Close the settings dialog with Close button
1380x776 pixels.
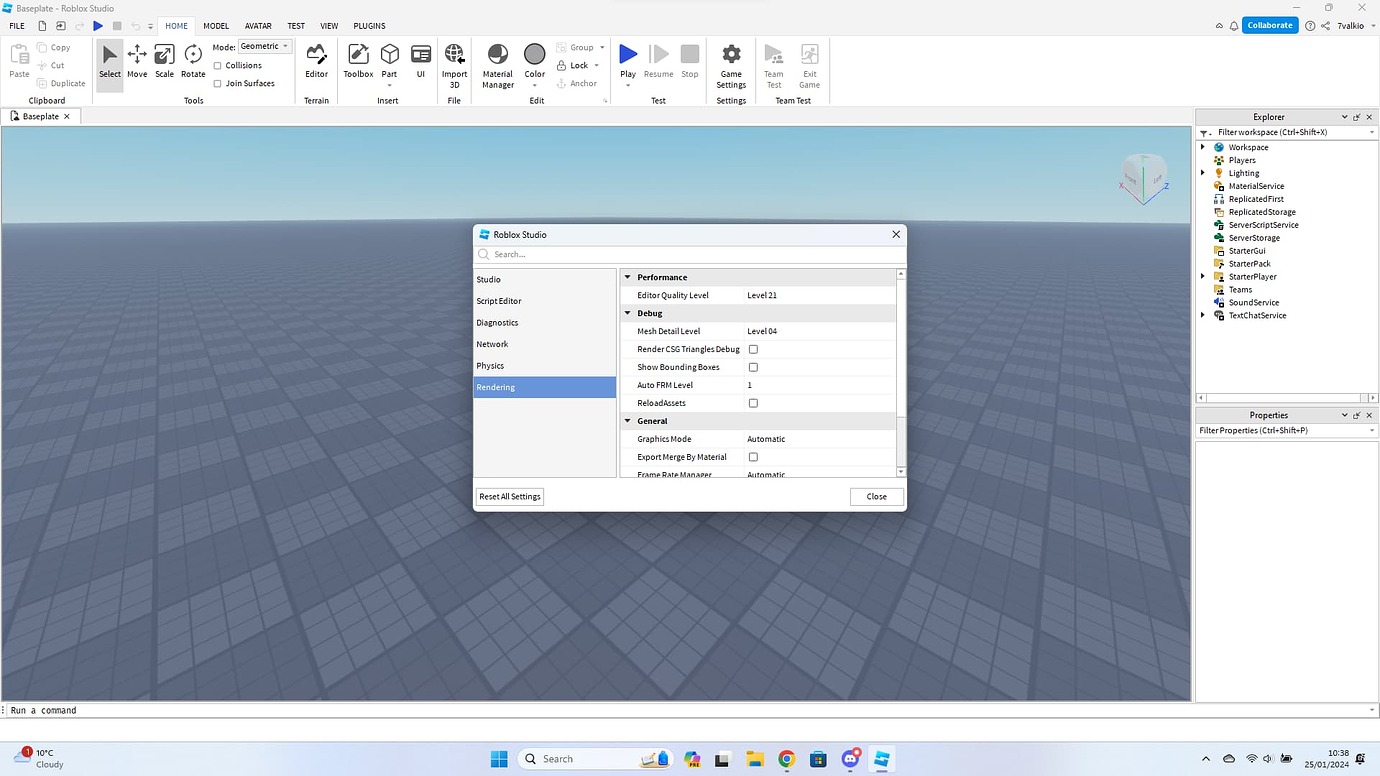pos(875,496)
